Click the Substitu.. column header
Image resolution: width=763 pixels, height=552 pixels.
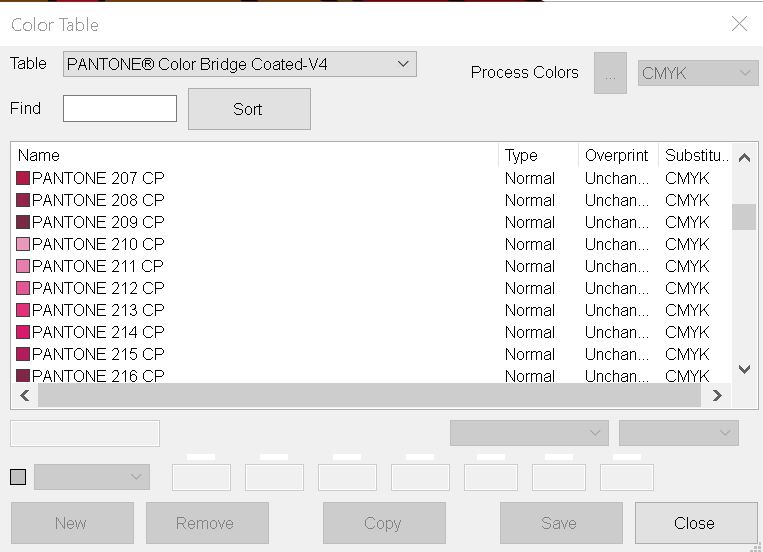click(x=697, y=155)
